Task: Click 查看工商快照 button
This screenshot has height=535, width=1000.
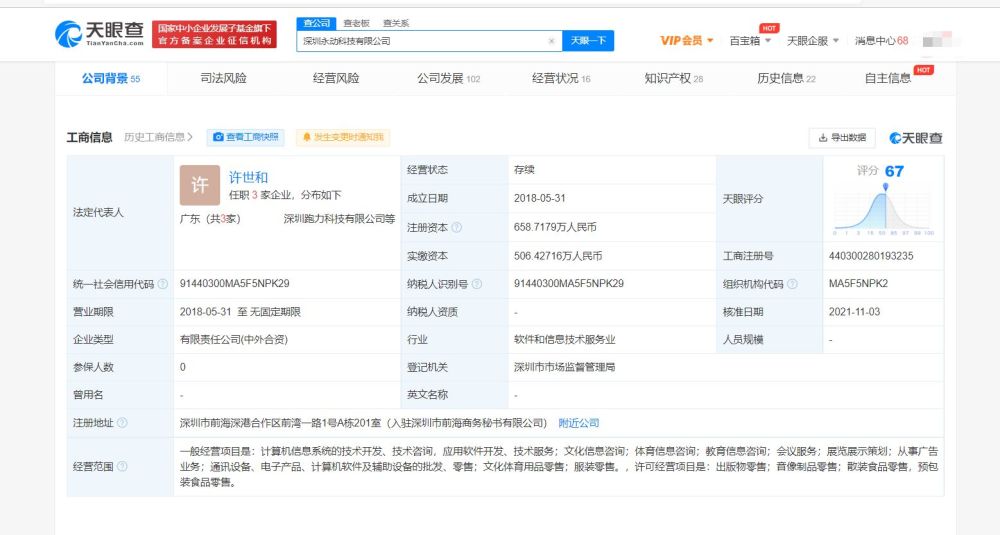Action: click(x=246, y=137)
